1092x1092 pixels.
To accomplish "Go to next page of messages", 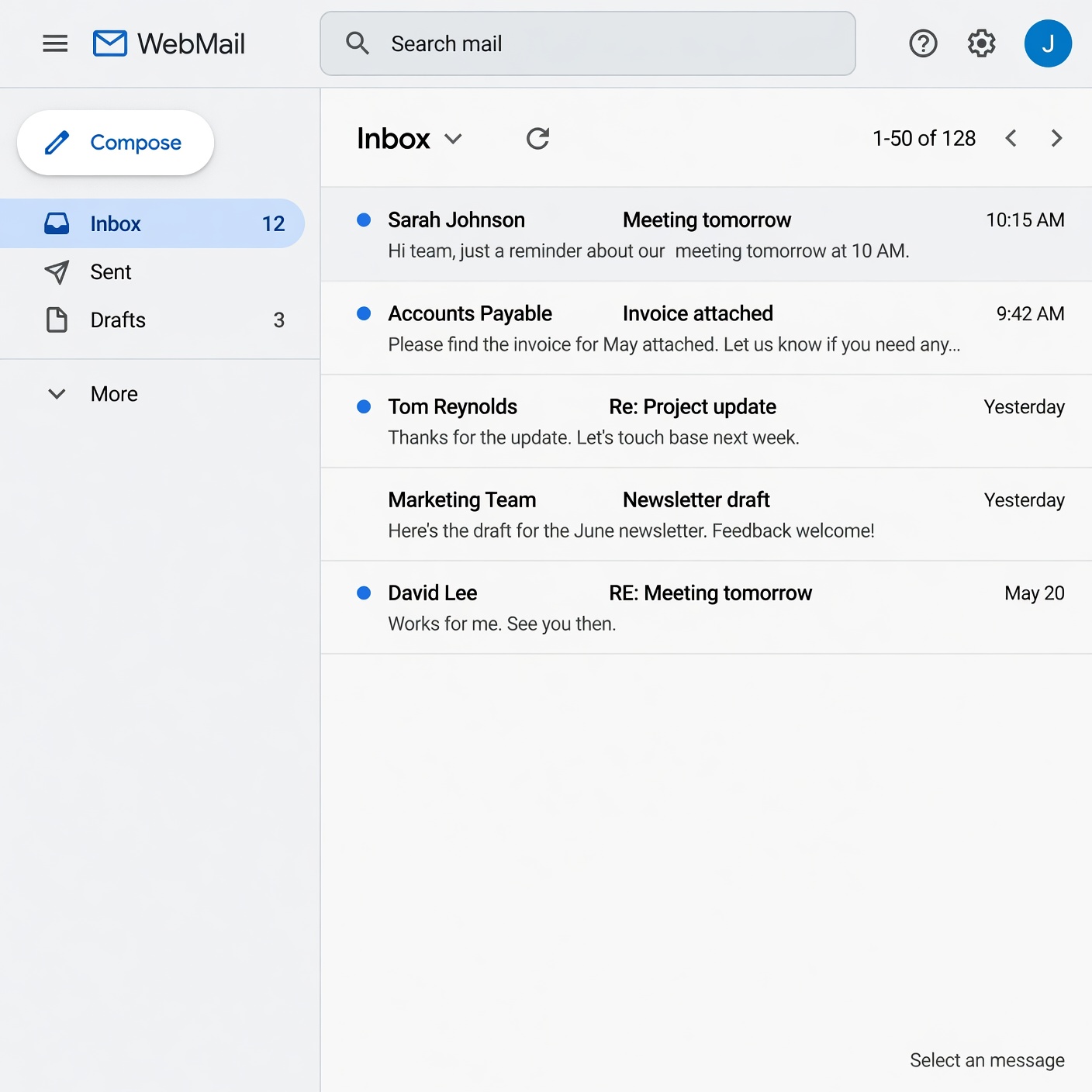I will [1056, 138].
